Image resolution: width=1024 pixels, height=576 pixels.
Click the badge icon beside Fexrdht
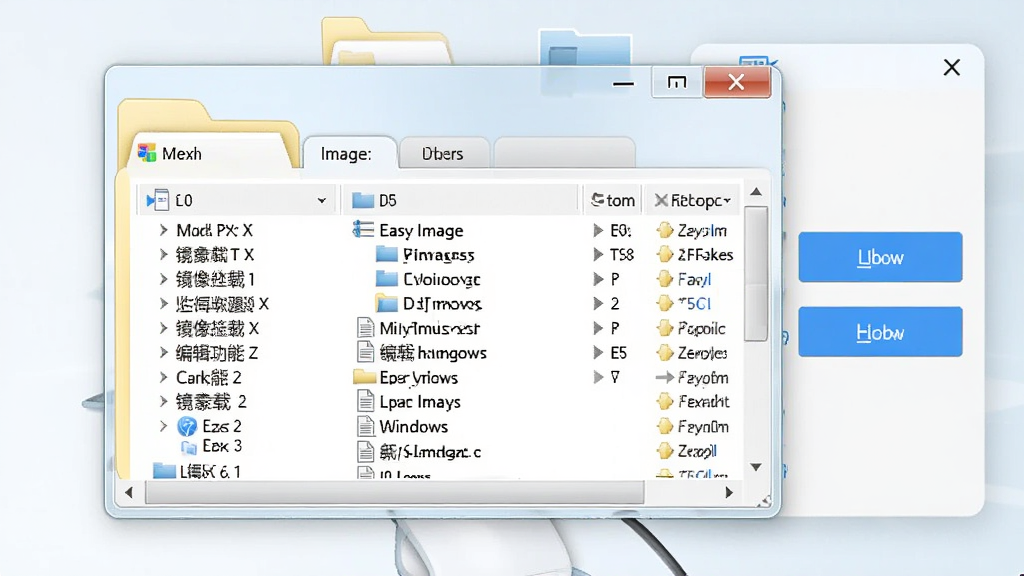point(665,401)
